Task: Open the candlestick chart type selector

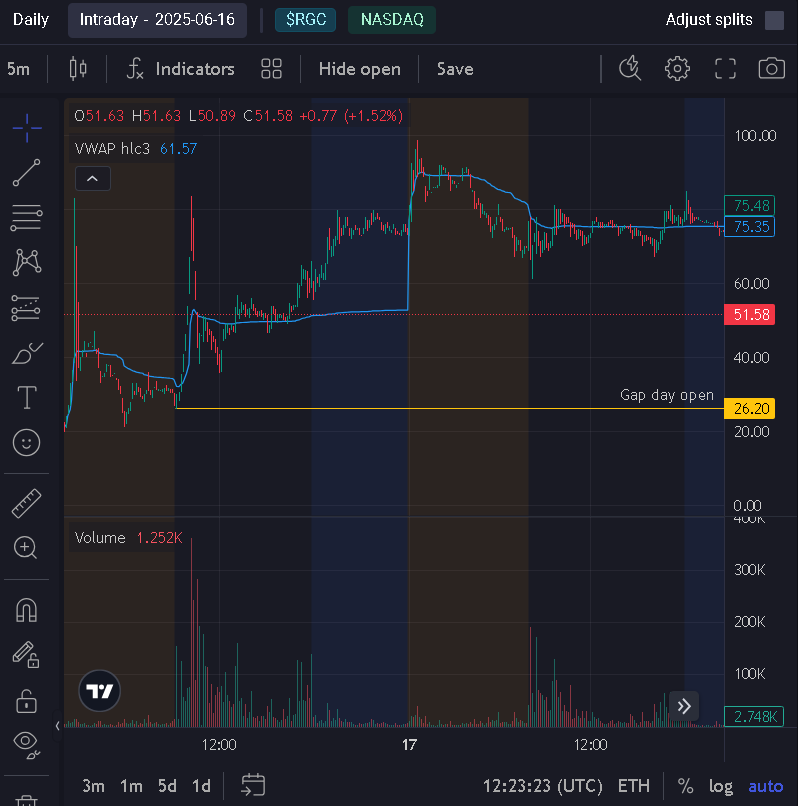Action: (78, 68)
